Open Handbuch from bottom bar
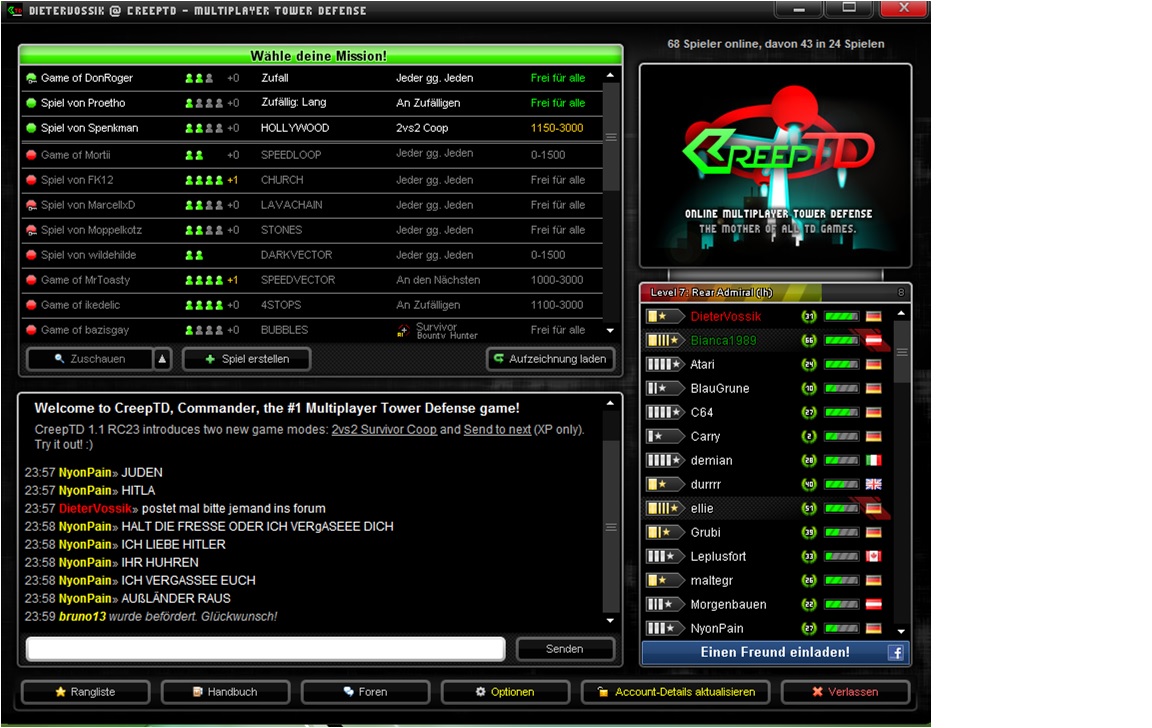1152x728 pixels. pyautogui.click(x=225, y=692)
